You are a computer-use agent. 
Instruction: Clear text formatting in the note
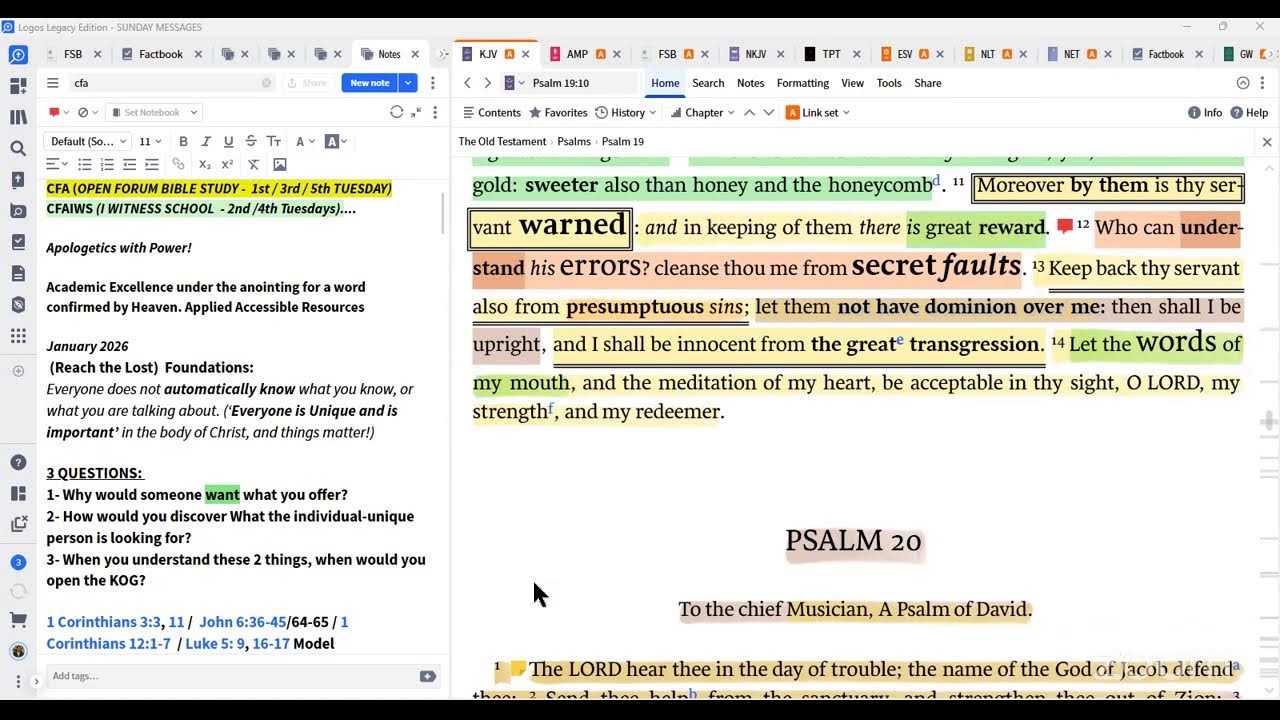coord(254,164)
